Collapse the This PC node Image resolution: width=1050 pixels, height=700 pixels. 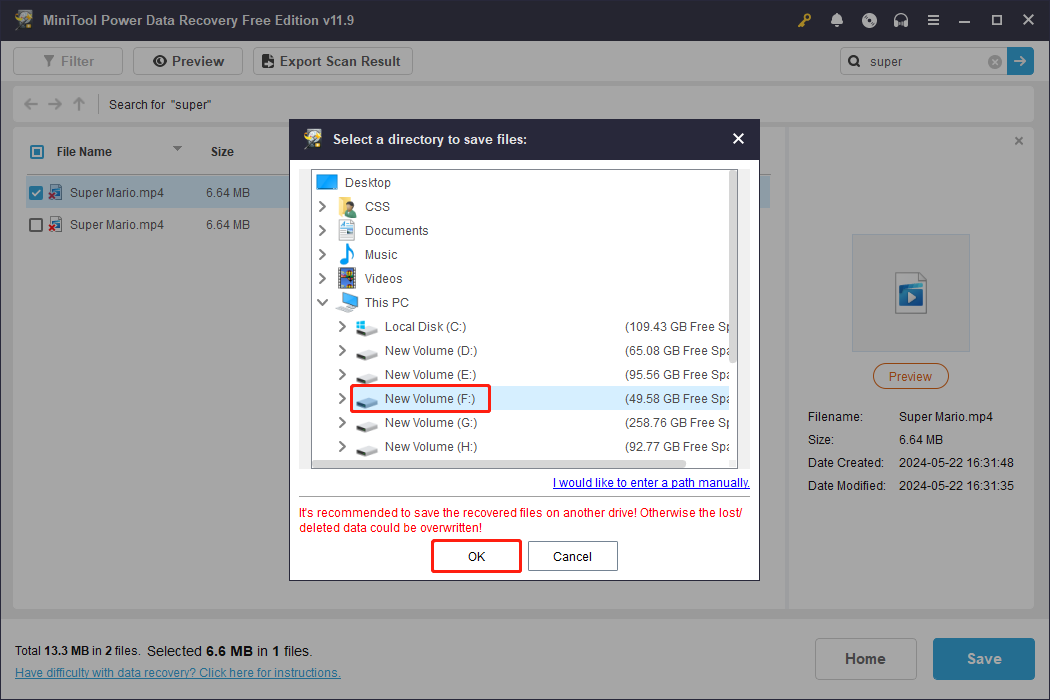[x=323, y=302]
